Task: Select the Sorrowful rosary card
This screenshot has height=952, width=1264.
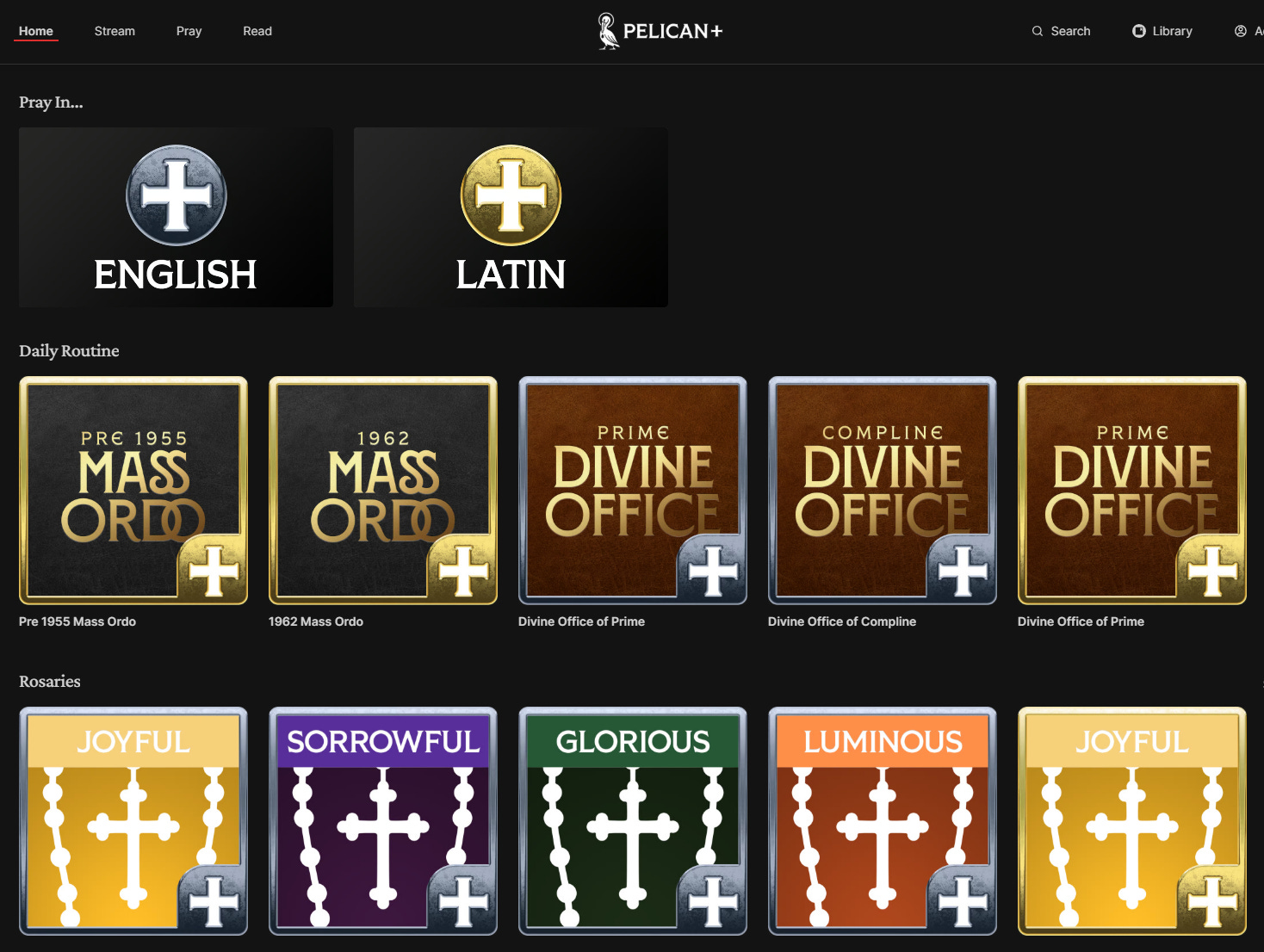Action: tap(383, 821)
